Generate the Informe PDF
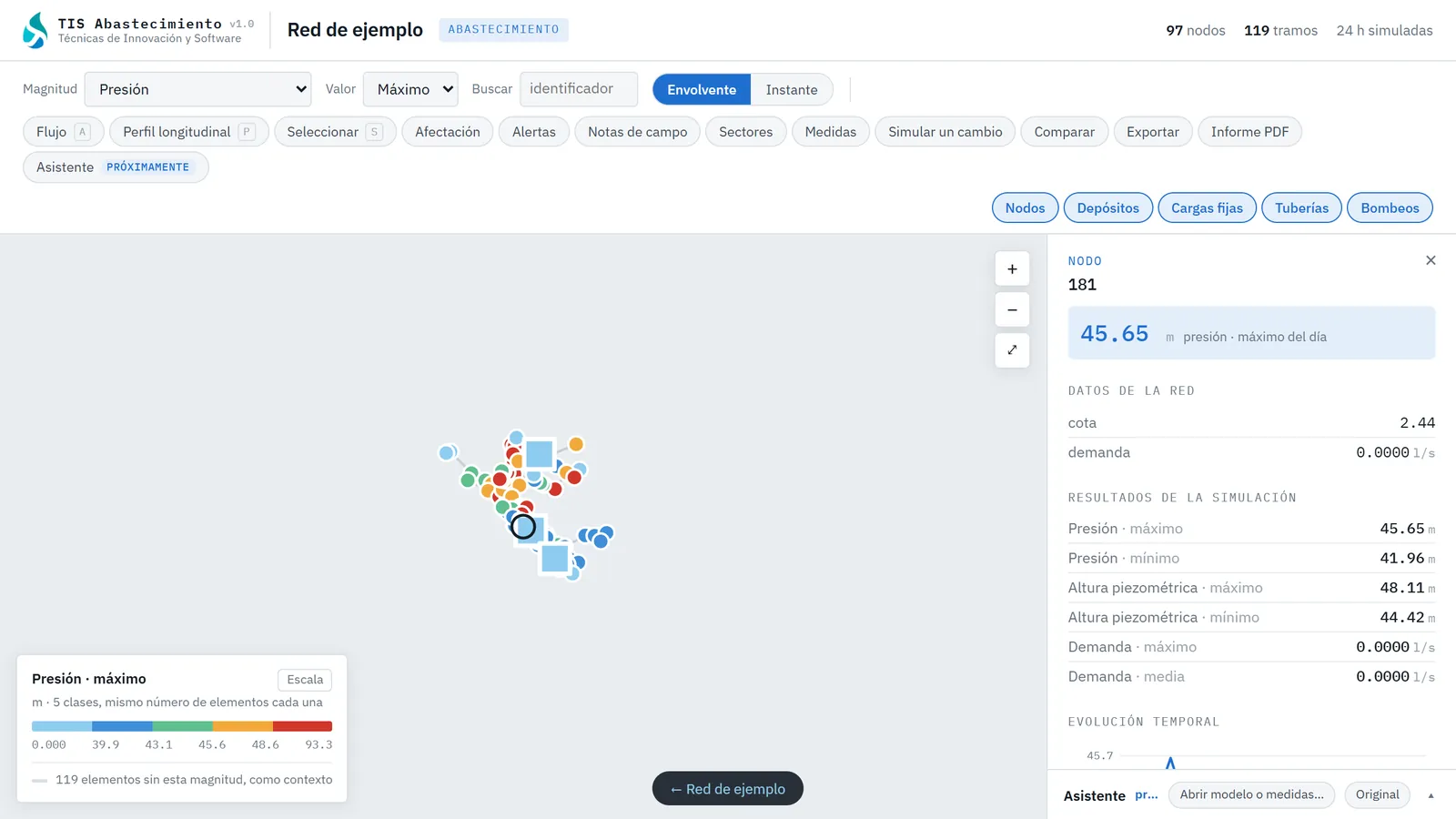The image size is (1456, 819). [x=1250, y=132]
